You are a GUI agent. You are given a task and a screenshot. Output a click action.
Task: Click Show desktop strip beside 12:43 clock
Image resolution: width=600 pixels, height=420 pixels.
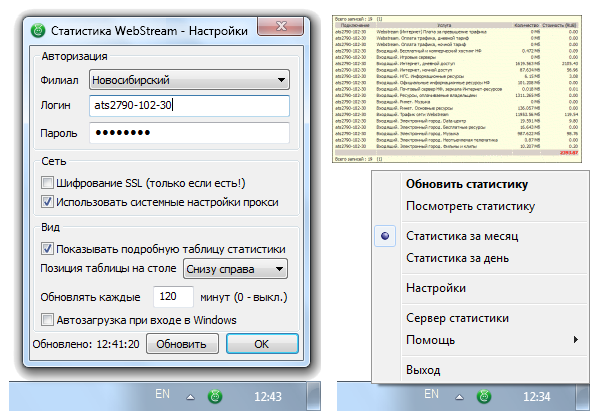(314, 396)
